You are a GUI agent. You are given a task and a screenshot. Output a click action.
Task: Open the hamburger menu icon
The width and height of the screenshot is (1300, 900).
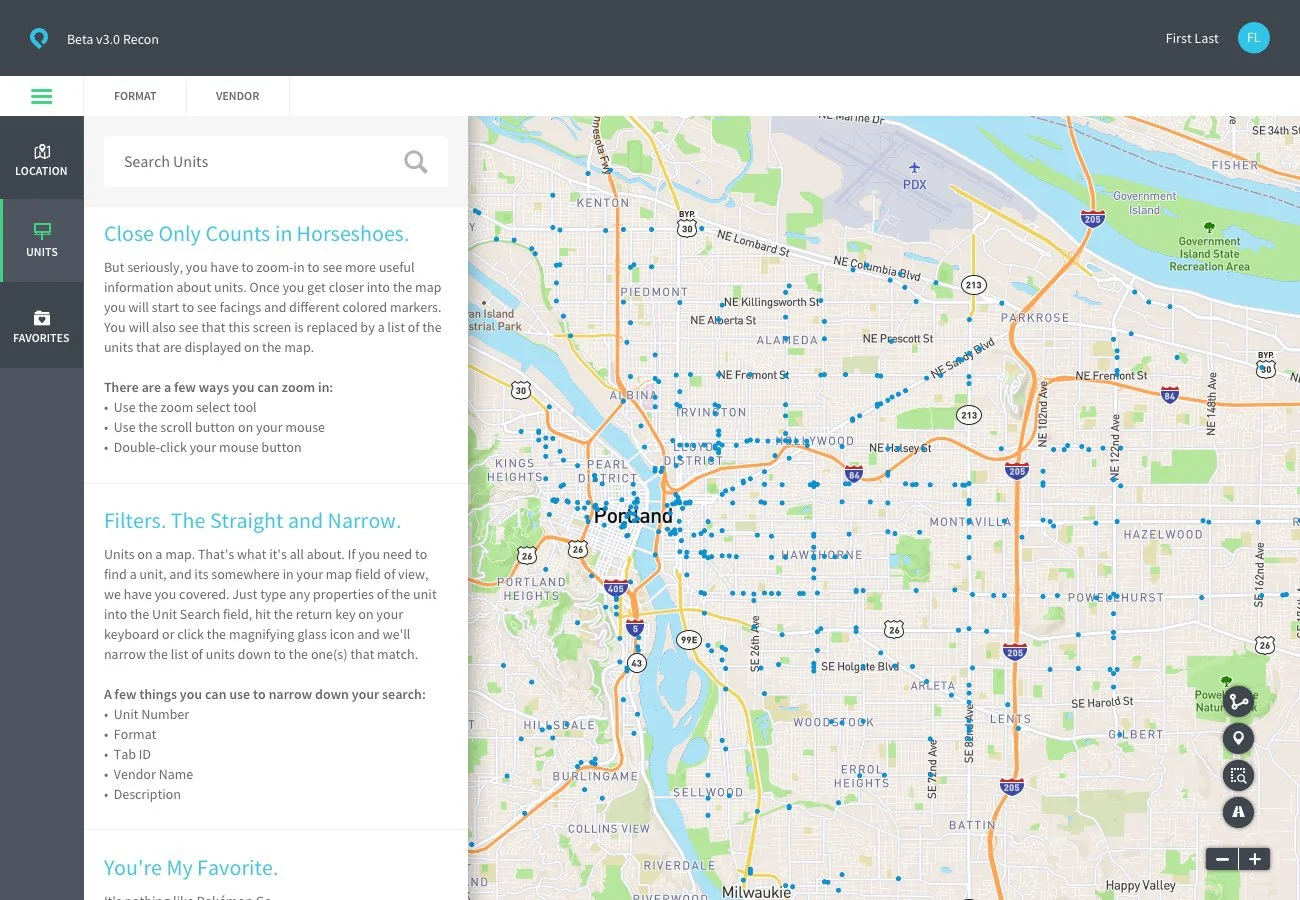point(42,96)
